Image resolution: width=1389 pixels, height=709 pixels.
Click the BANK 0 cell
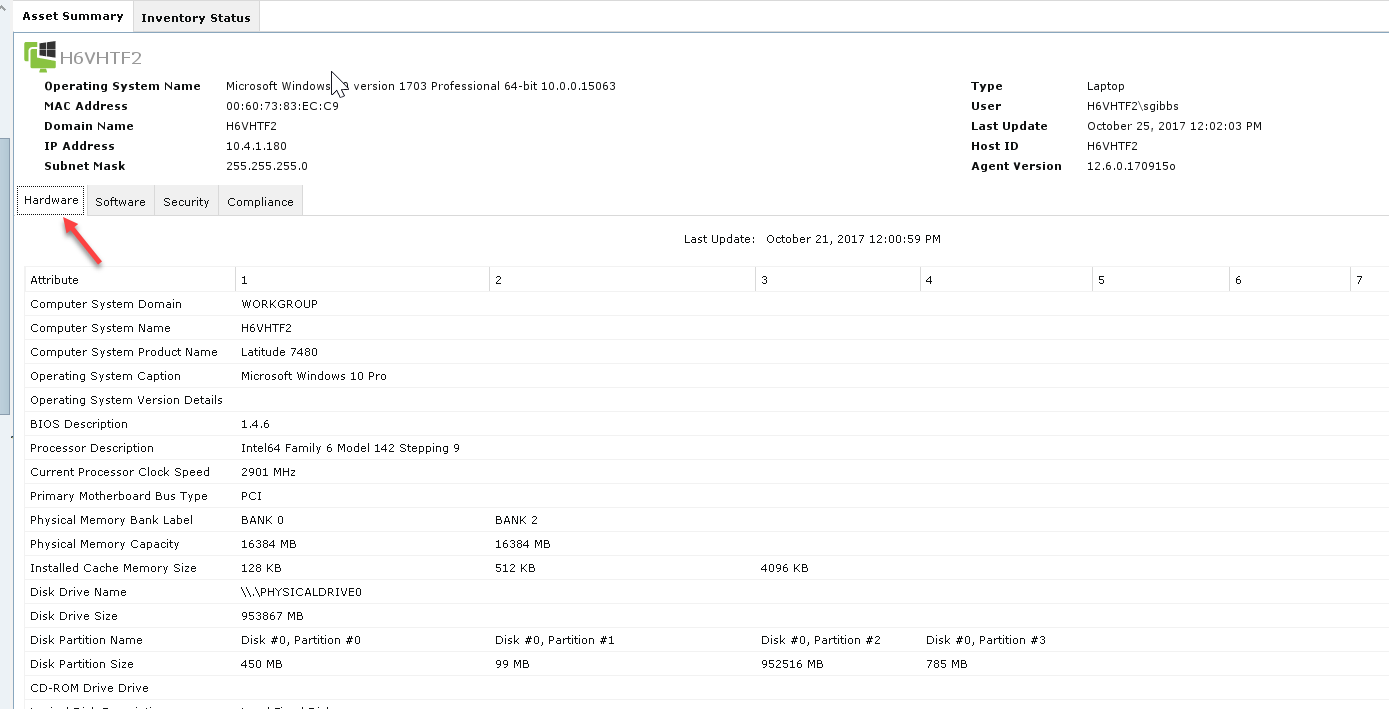tap(262, 520)
